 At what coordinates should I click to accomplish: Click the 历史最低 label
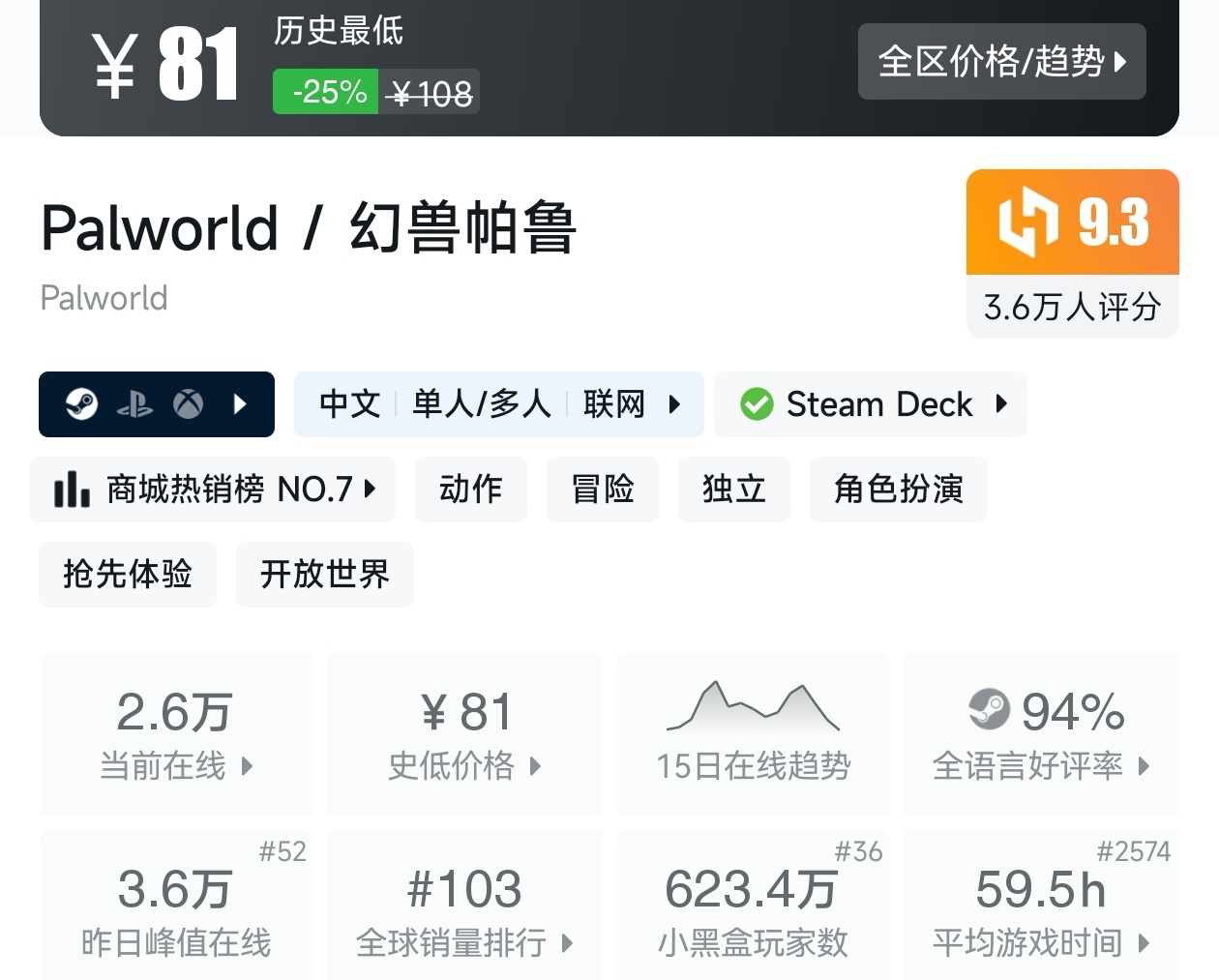click(339, 31)
